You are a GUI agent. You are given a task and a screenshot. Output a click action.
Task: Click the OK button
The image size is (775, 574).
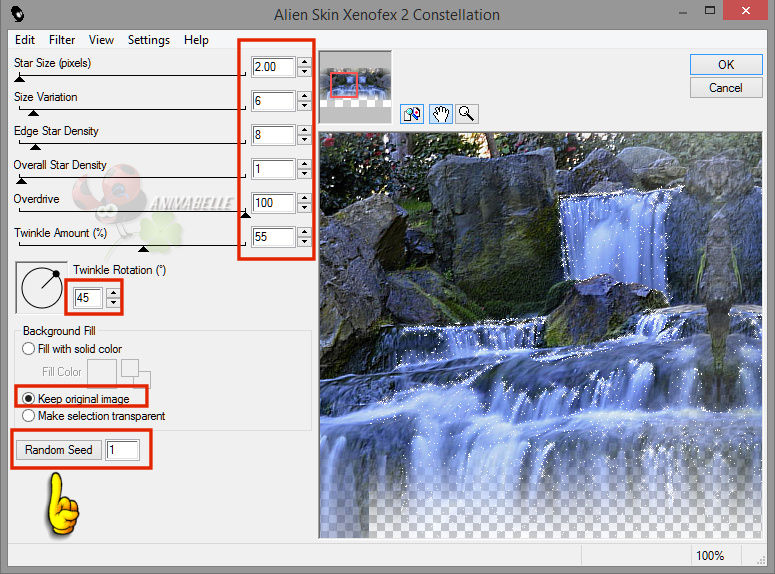pos(726,65)
